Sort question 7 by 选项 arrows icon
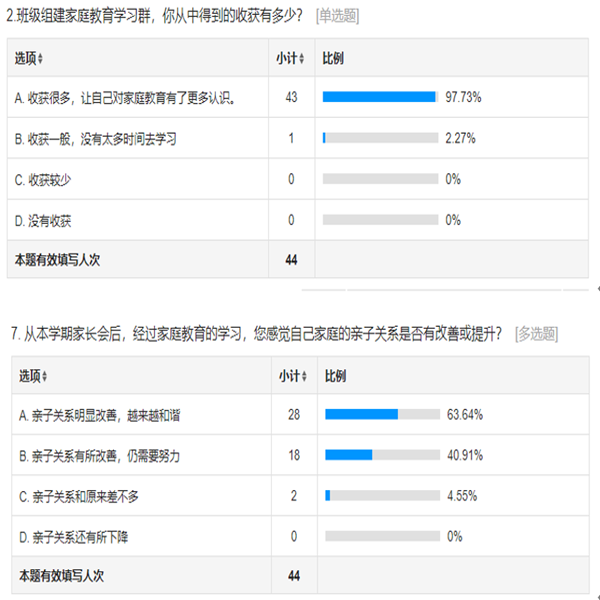The height and width of the screenshot is (600, 600). (44, 376)
